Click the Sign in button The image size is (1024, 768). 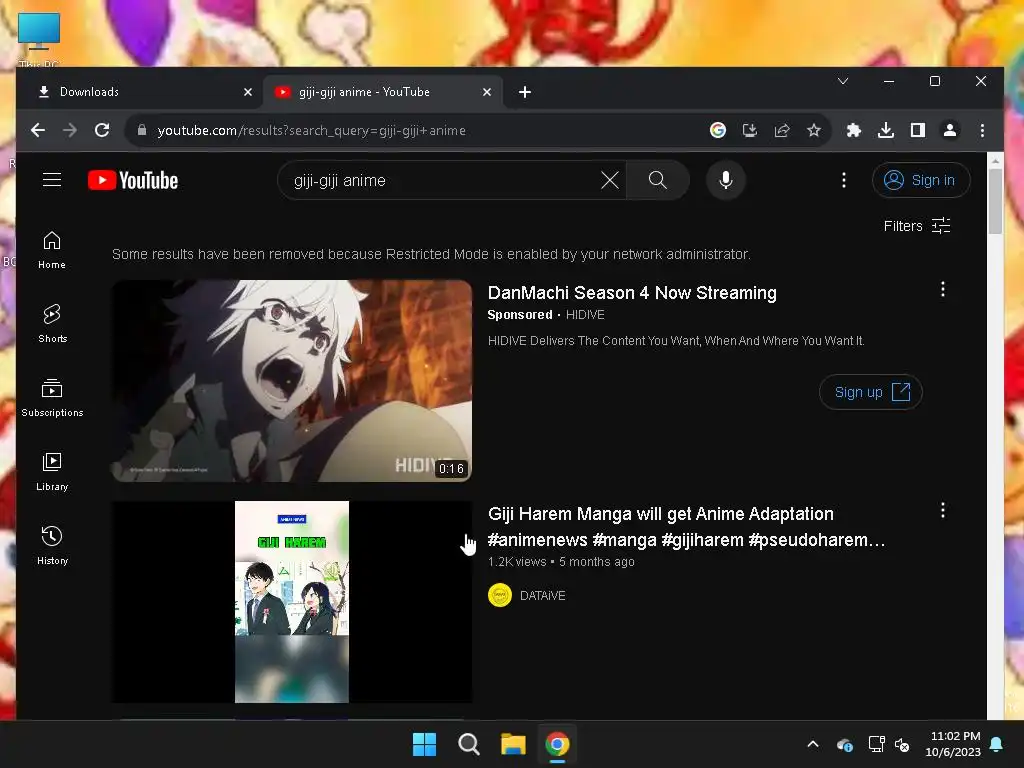click(921, 180)
